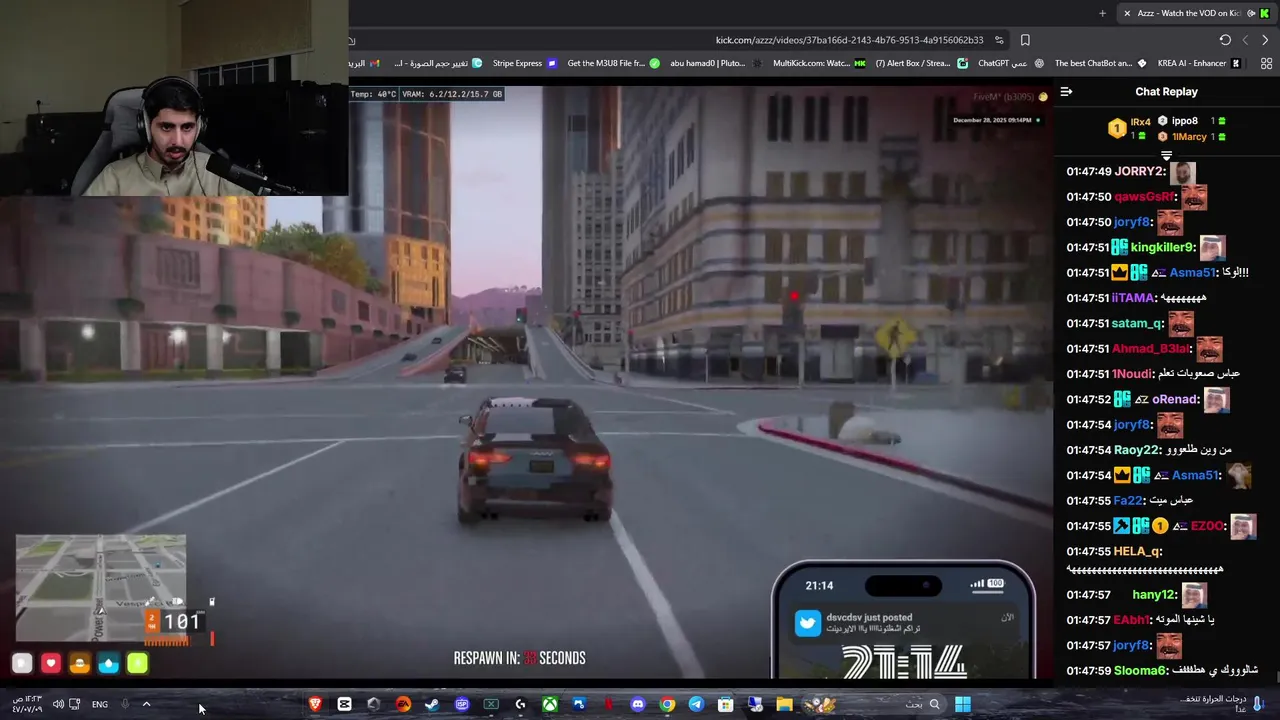Viewport: 1280px width, 720px height.
Task: Click the kick.com URL address bar
Action: pyautogui.click(x=849, y=40)
